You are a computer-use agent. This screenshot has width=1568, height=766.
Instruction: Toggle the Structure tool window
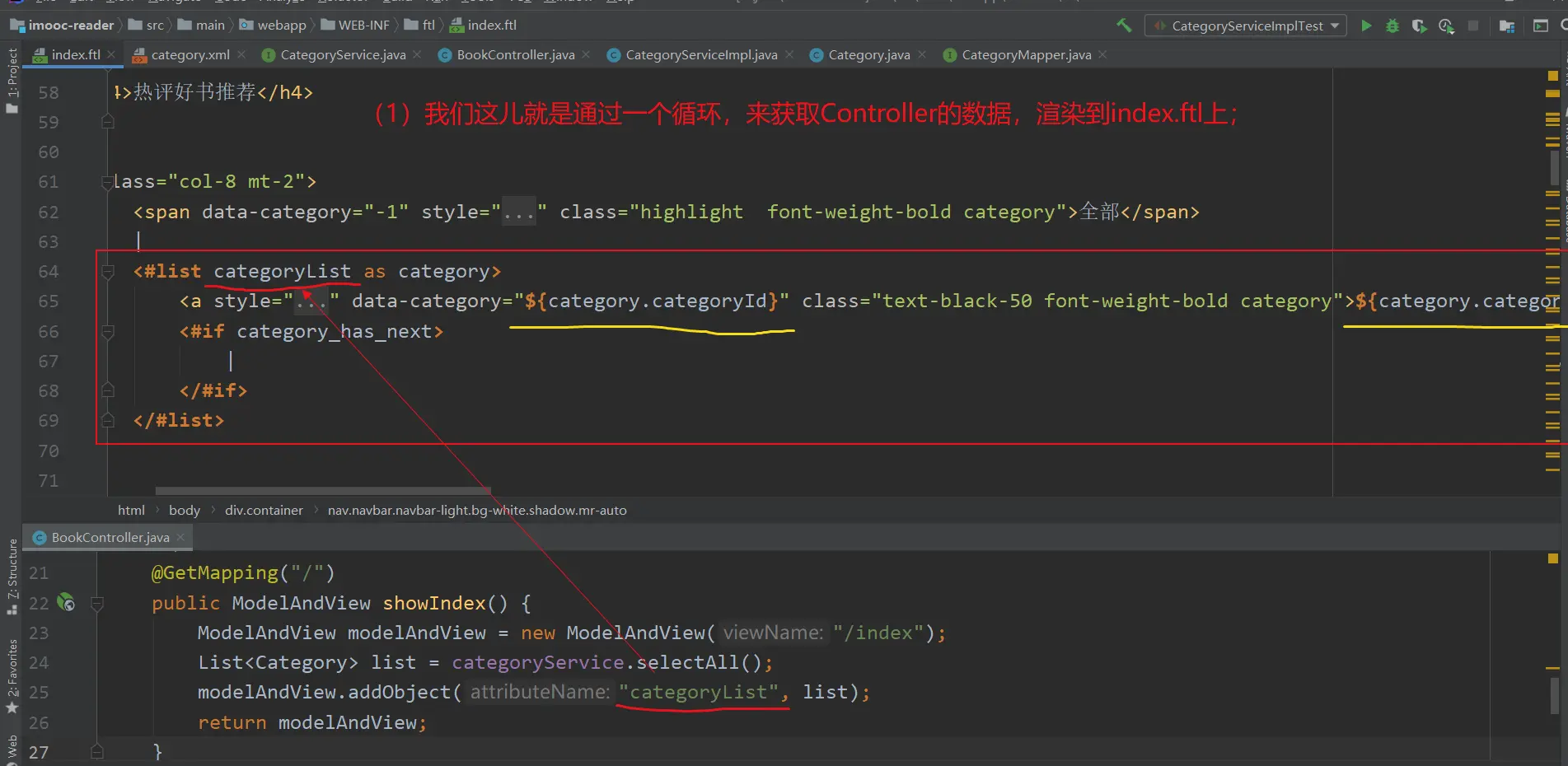12,577
